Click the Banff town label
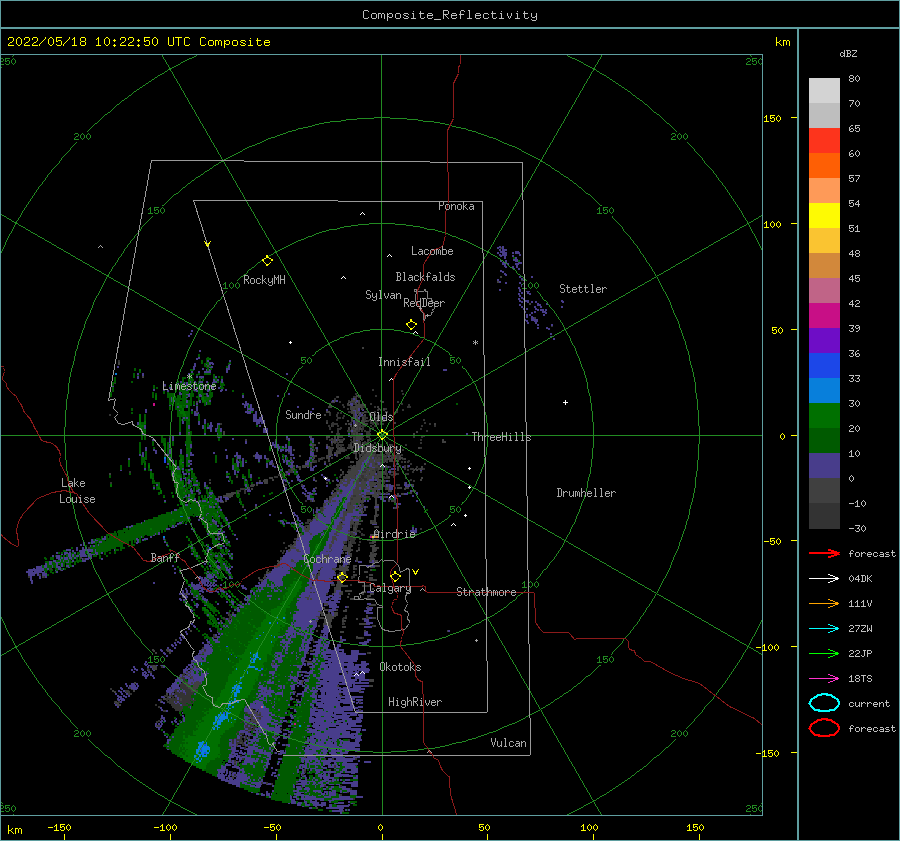The height and width of the screenshot is (841, 900). pos(165,557)
